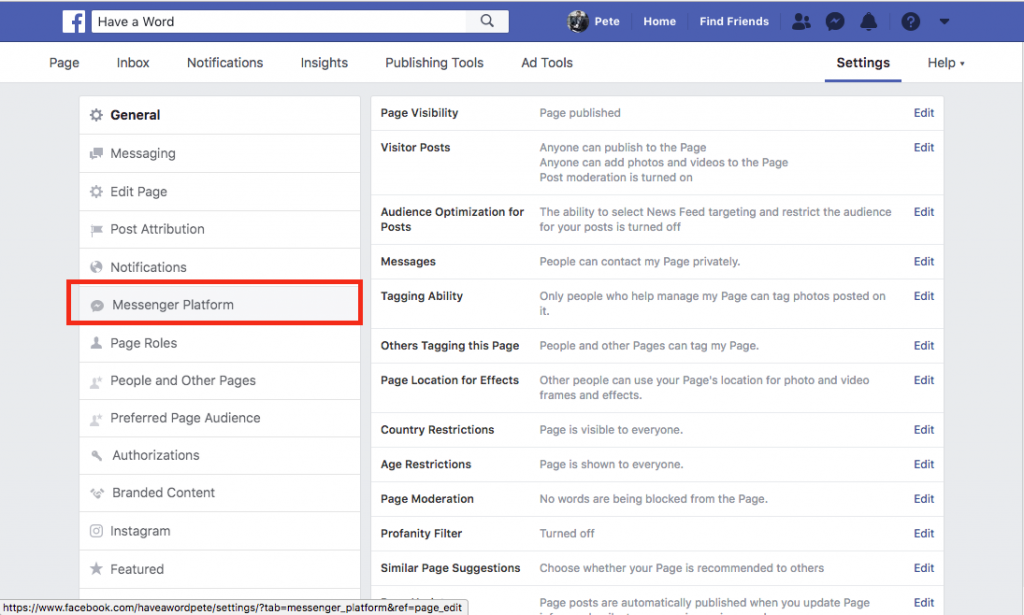This screenshot has width=1024, height=615.
Task: Click the quick help question mark icon
Action: pyautogui.click(x=910, y=22)
